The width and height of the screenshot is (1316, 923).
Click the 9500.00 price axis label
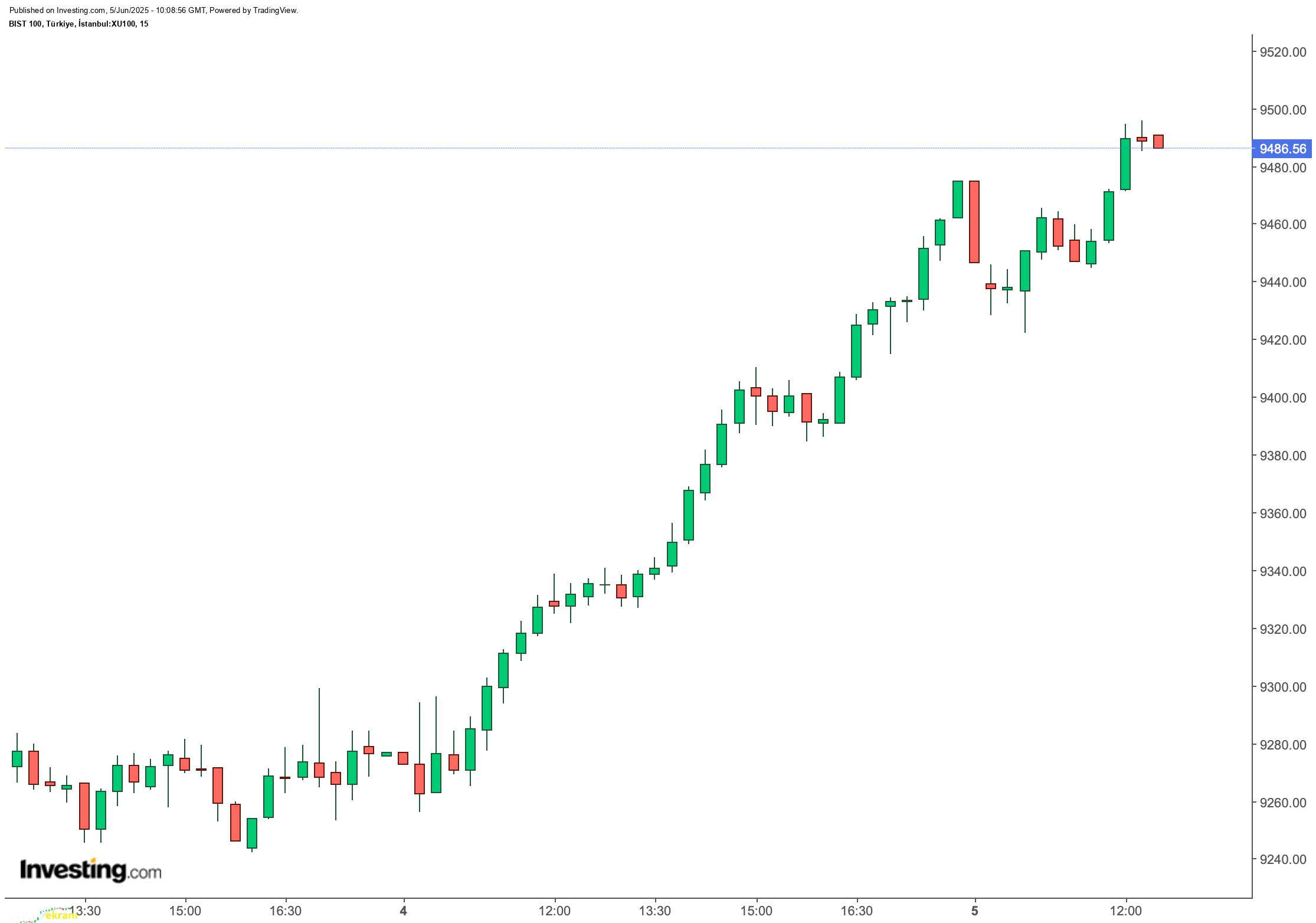(x=1282, y=110)
